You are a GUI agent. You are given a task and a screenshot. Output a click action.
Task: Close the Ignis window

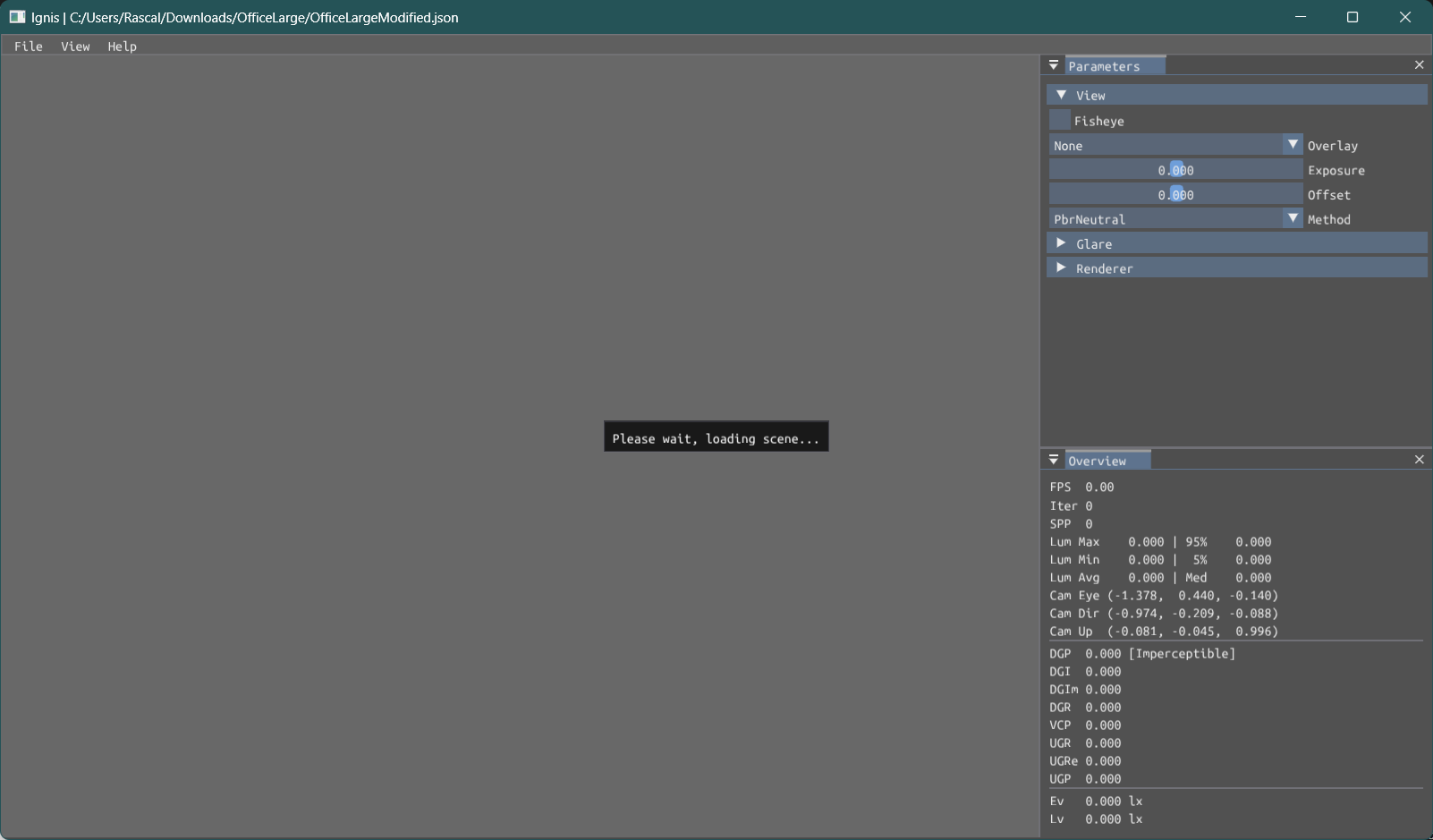coord(1405,17)
